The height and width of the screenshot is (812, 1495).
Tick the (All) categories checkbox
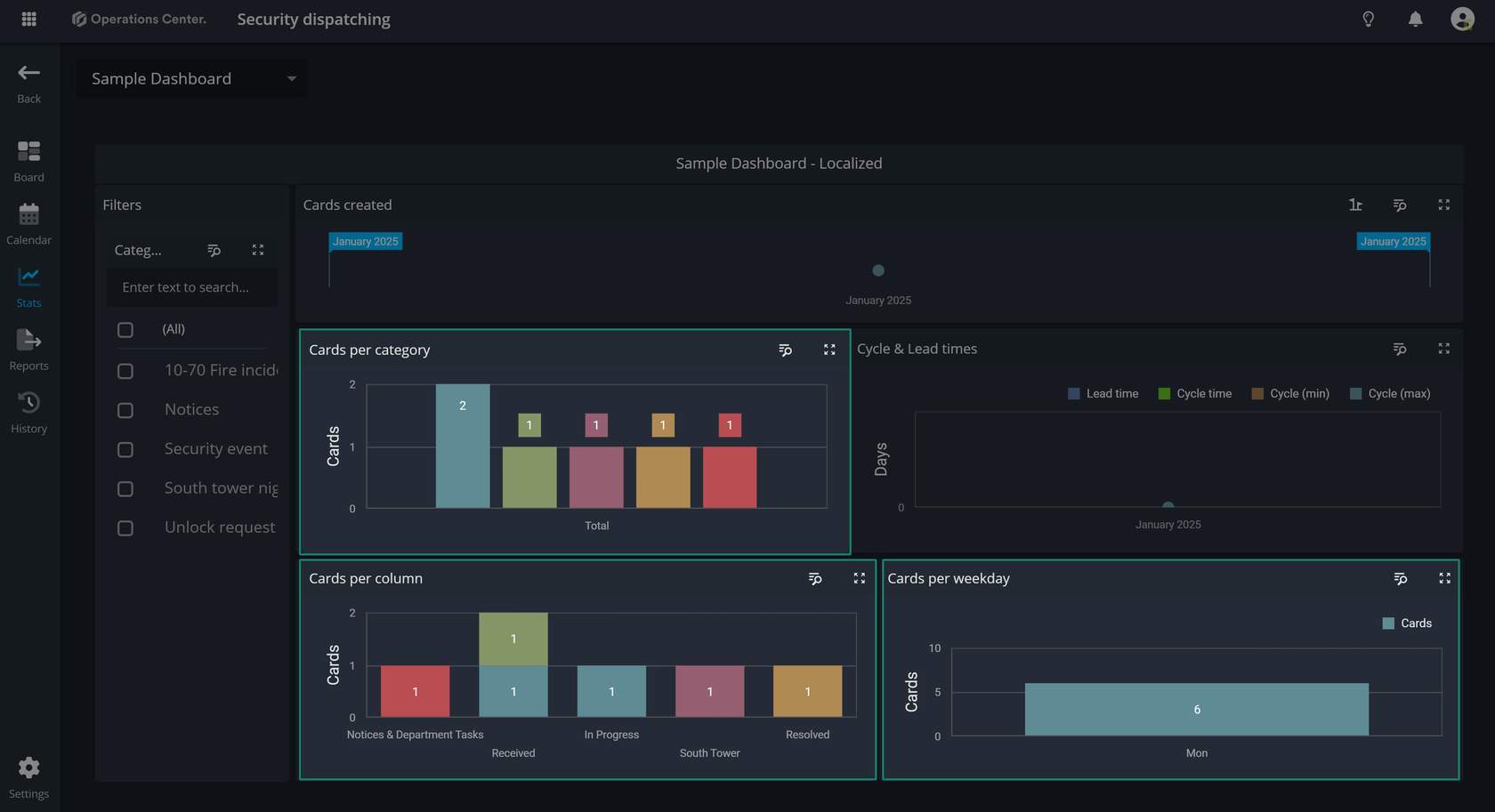pyautogui.click(x=125, y=330)
